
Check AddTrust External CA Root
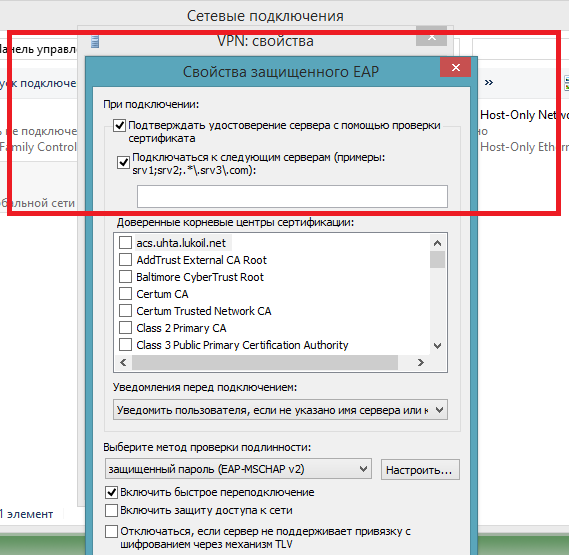point(125,260)
